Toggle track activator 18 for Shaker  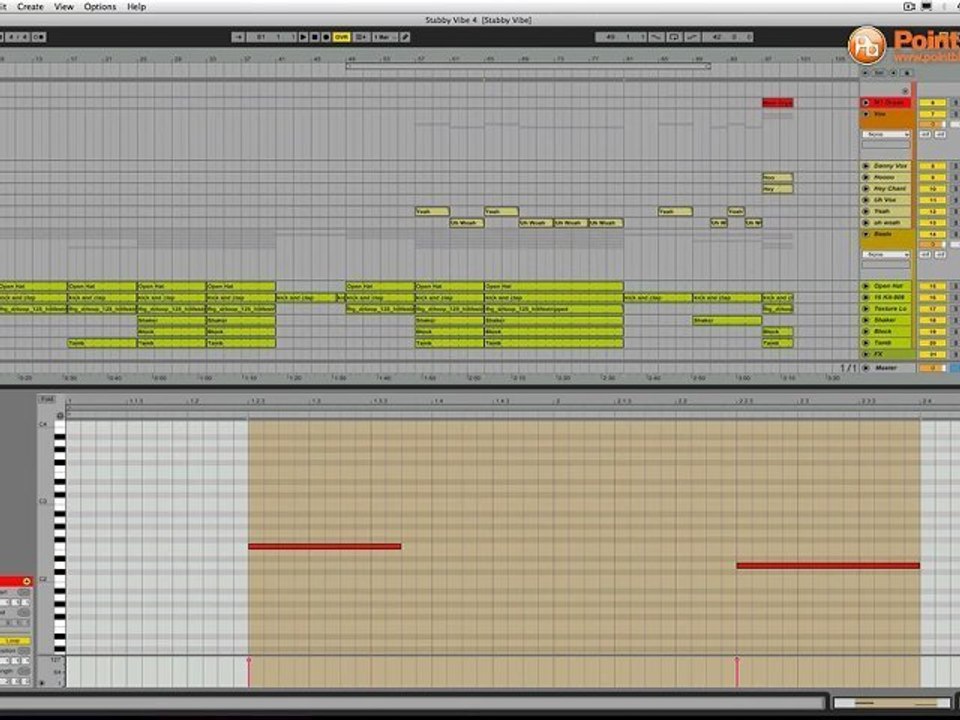[x=932, y=320]
